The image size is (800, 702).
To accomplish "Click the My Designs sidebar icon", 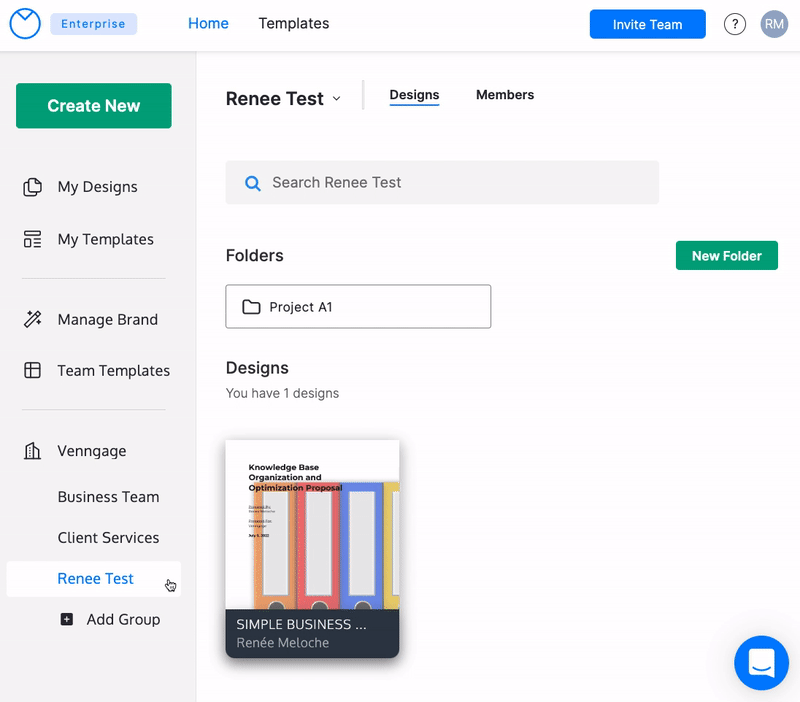I will pos(33,187).
